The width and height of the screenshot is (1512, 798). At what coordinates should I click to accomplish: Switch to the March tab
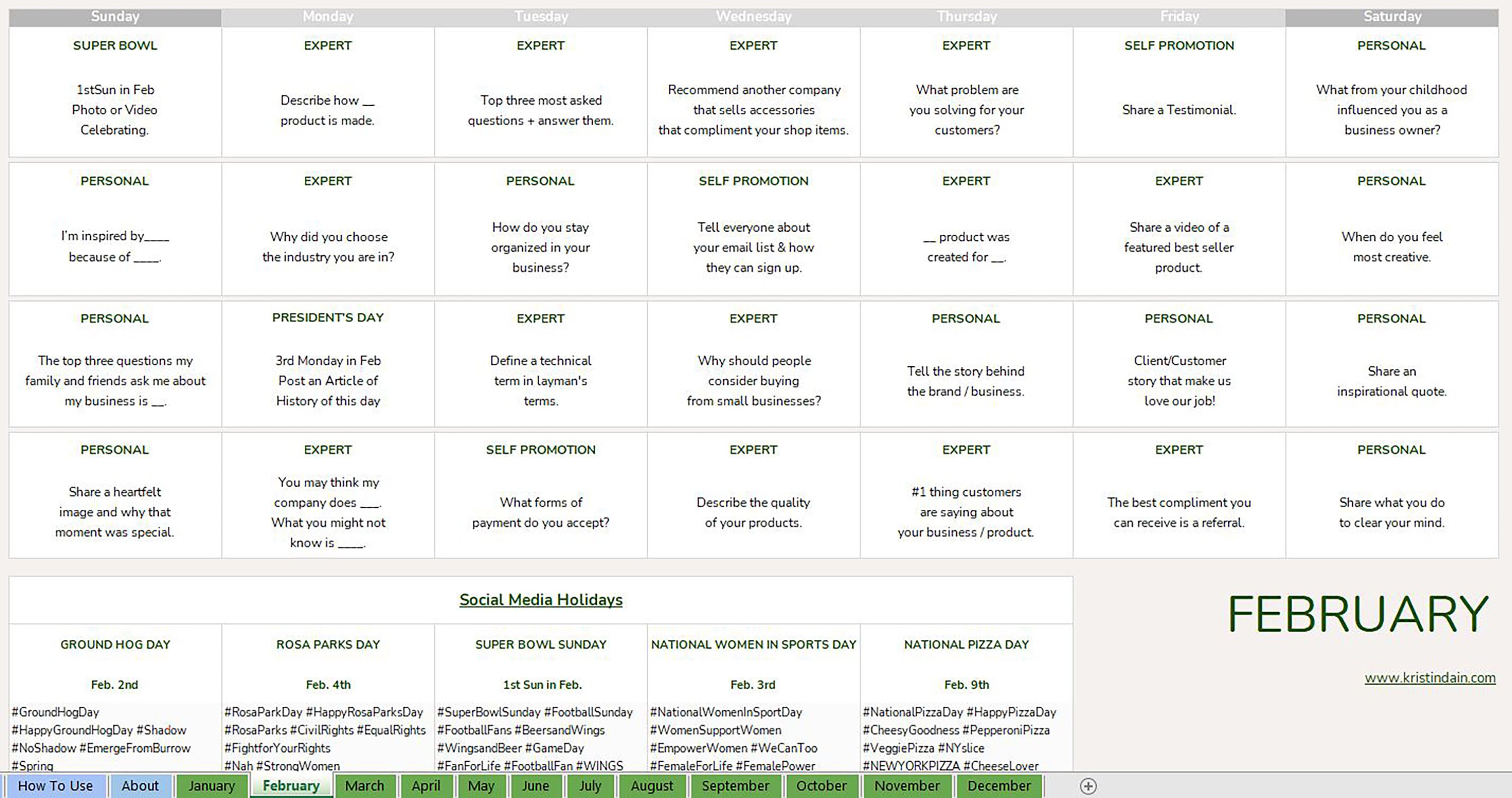click(x=365, y=786)
